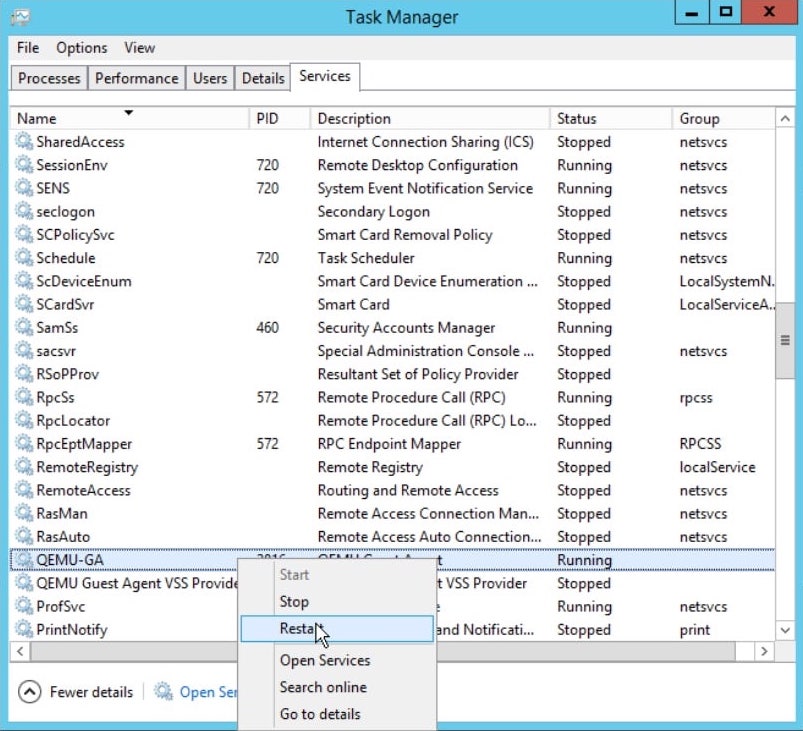
Task: Click the RpcSs service gear icon
Action: (x=24, y=397)
